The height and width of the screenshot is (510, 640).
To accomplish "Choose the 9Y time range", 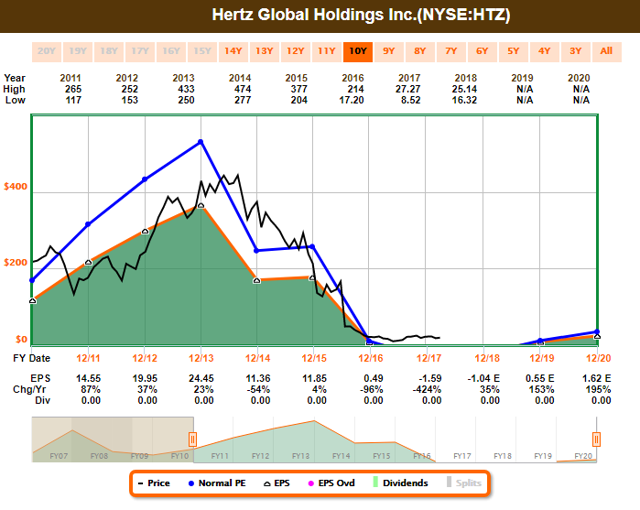I will [389, 51].
